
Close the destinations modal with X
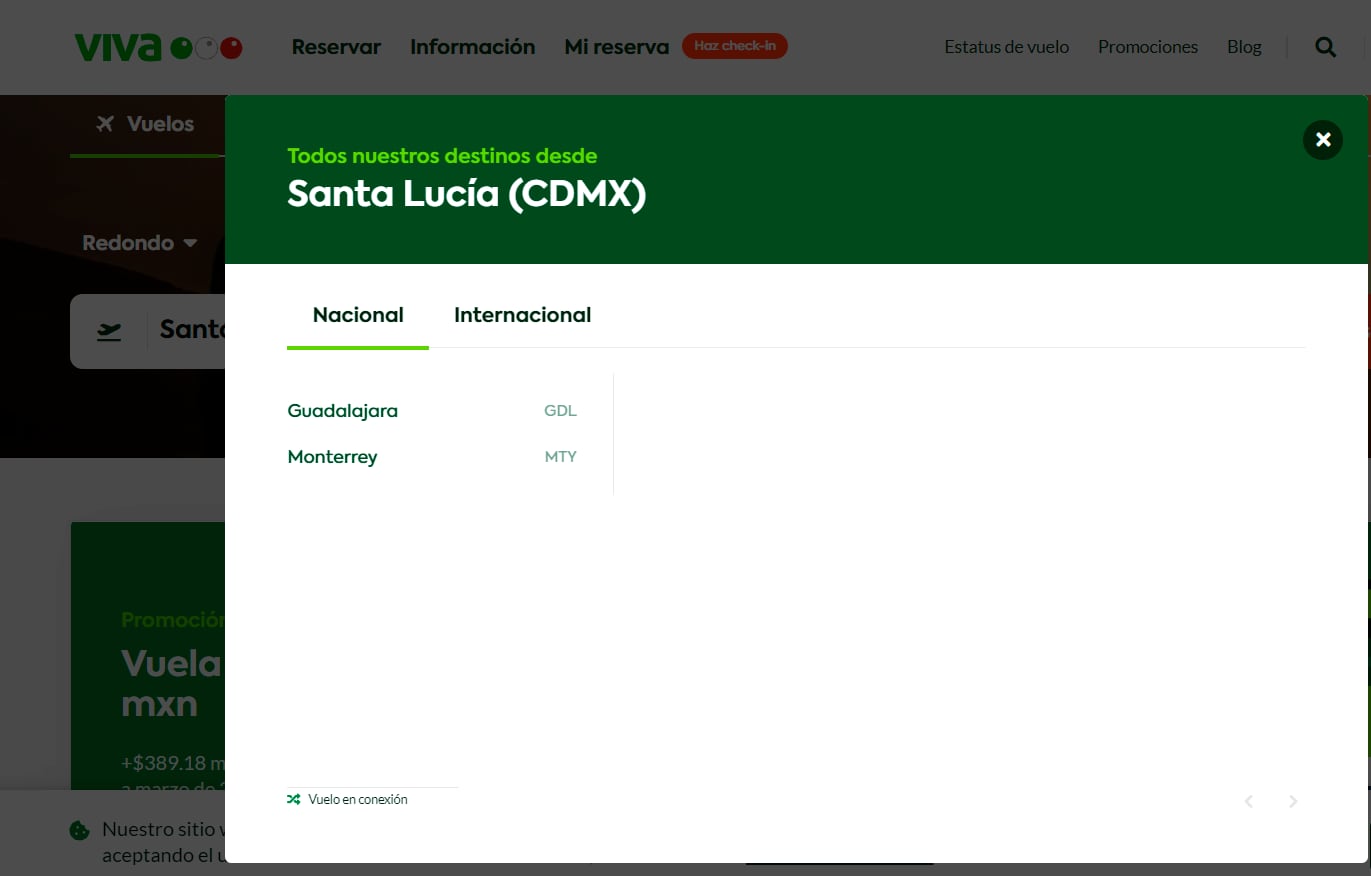coord(1322,140)
